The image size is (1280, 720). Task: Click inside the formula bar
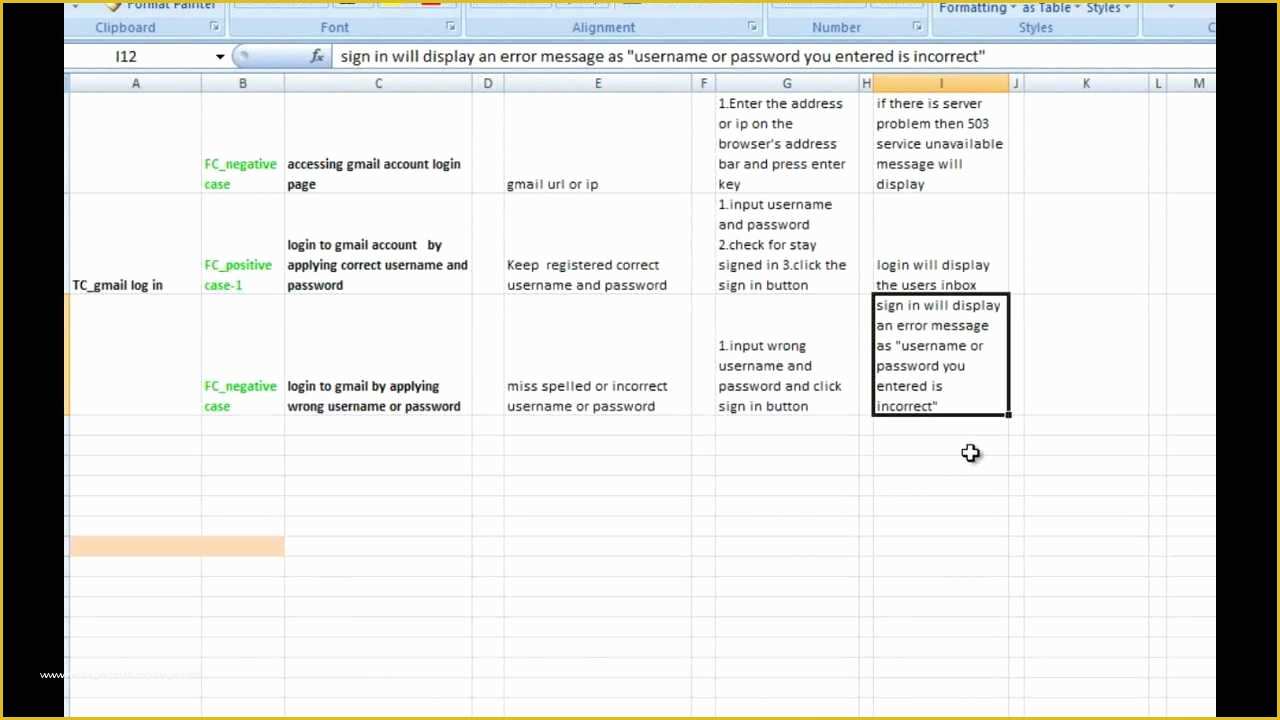[660, 56]
